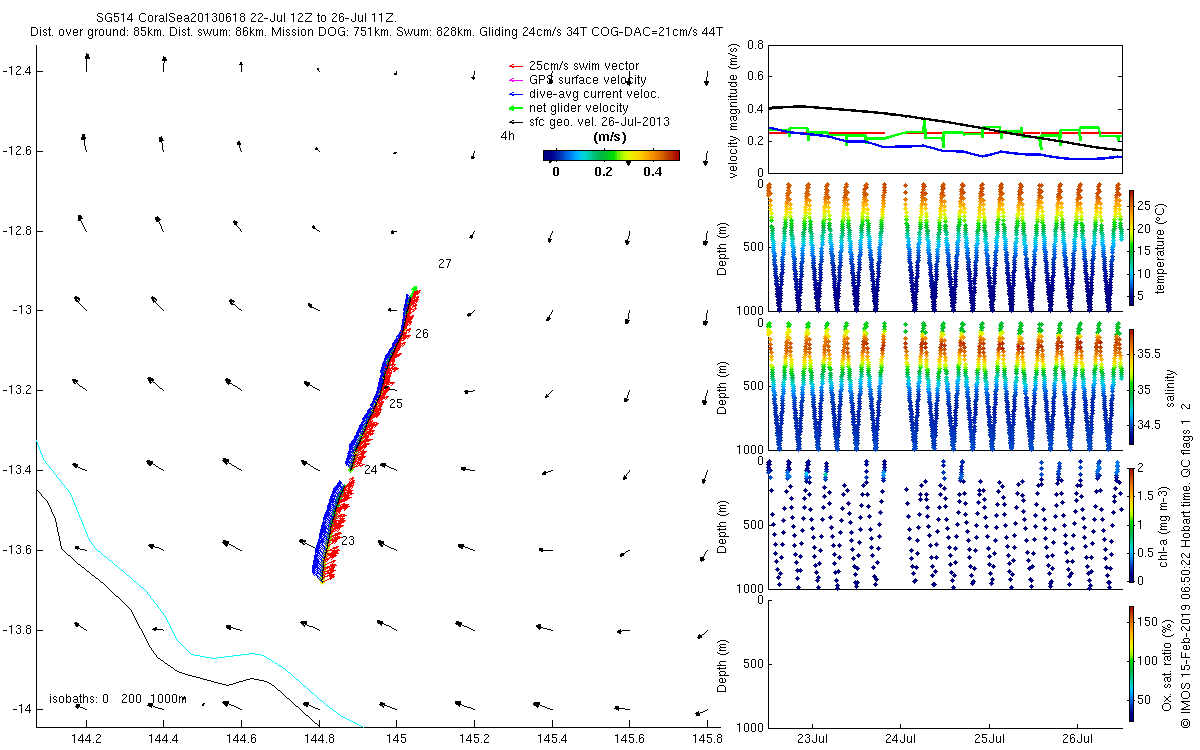Click the '4h' label near the legend
1200x750 pixels.
point(507,135)
